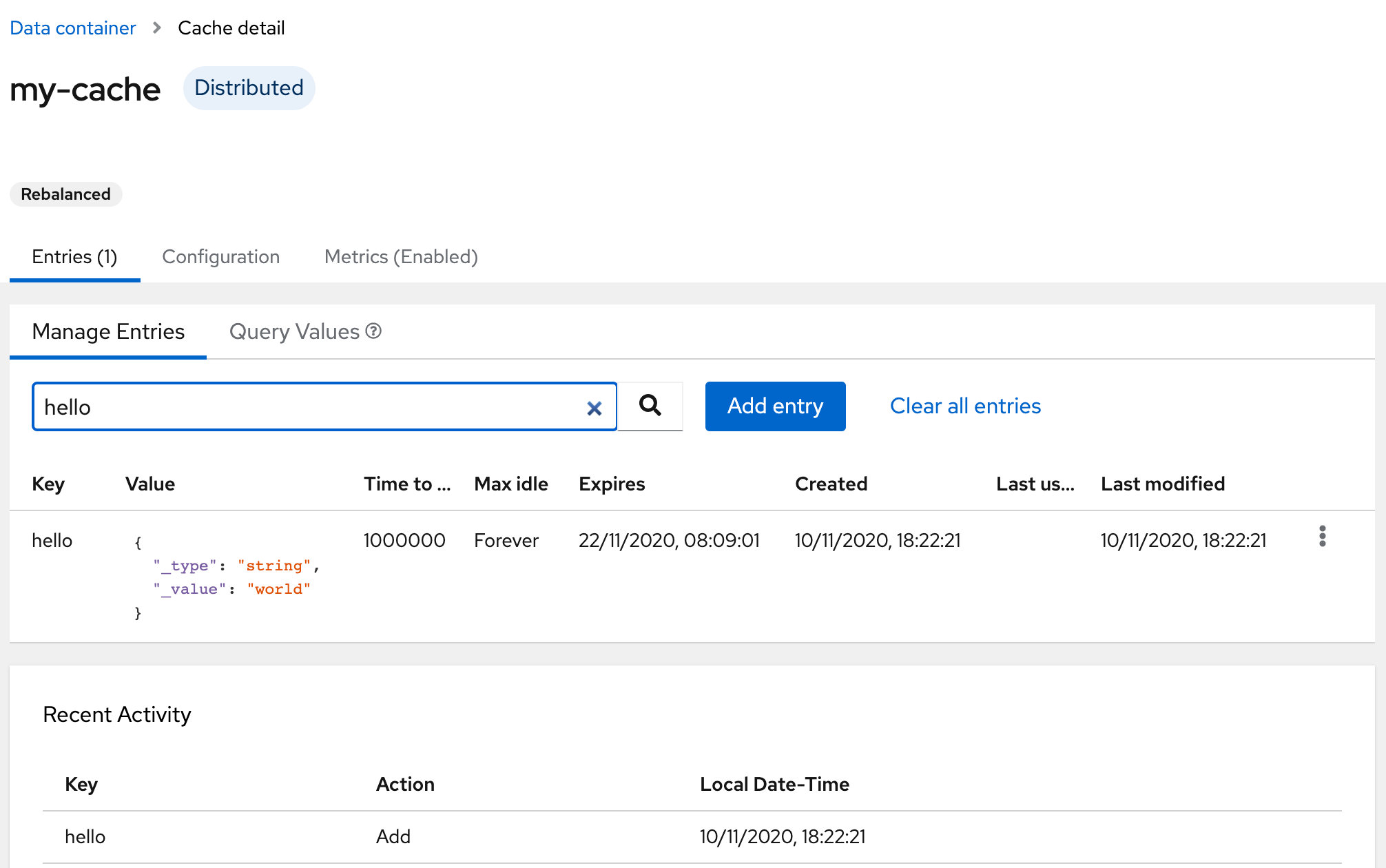The height and width of the screenshot is (868, 1386).
Task: Click the breadcrumb chevron separator
Action: coord(157,28)
